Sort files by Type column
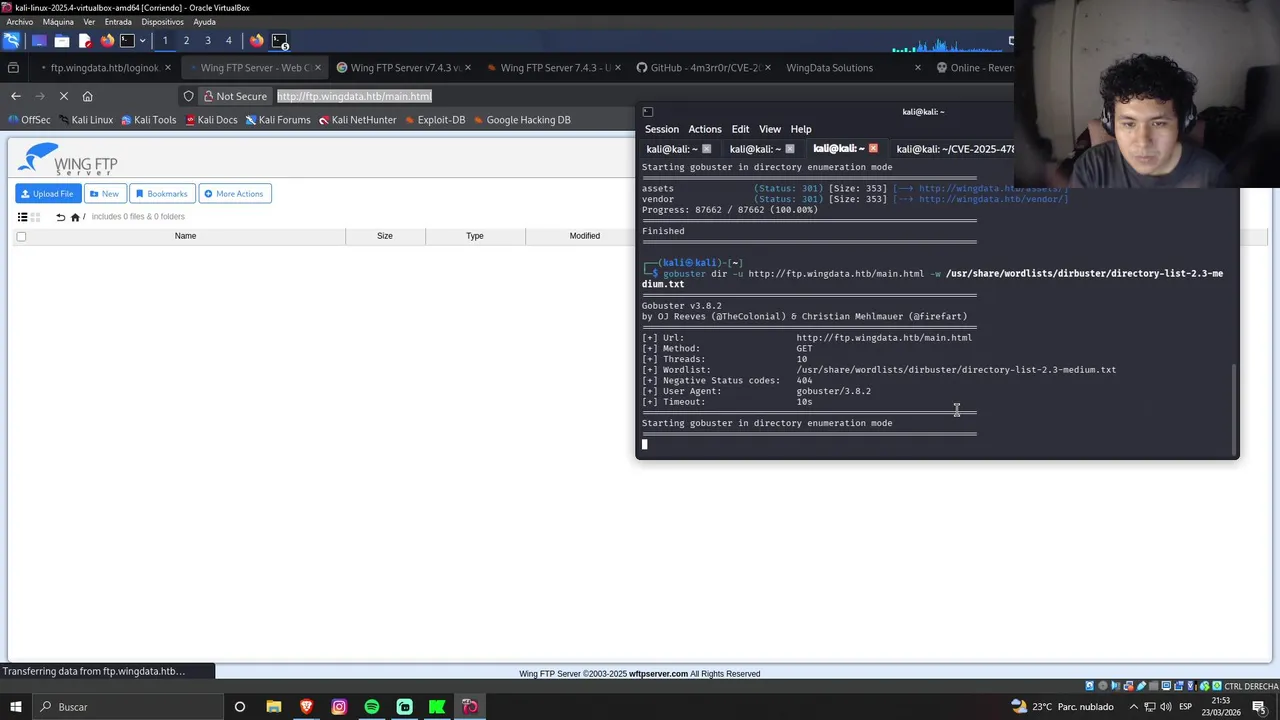This screenshot has height=720, width=1280. pyautogui.click(x=475, y=236)
